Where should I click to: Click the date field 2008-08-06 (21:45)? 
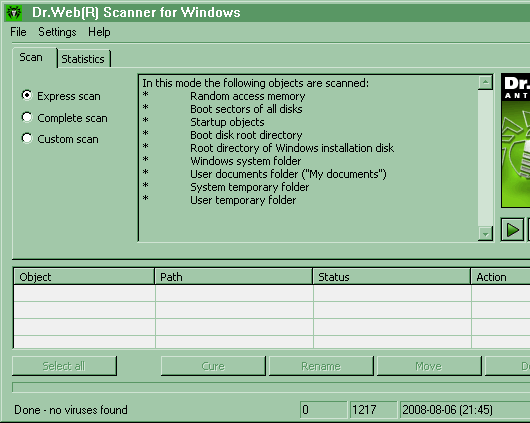point(465,410)
